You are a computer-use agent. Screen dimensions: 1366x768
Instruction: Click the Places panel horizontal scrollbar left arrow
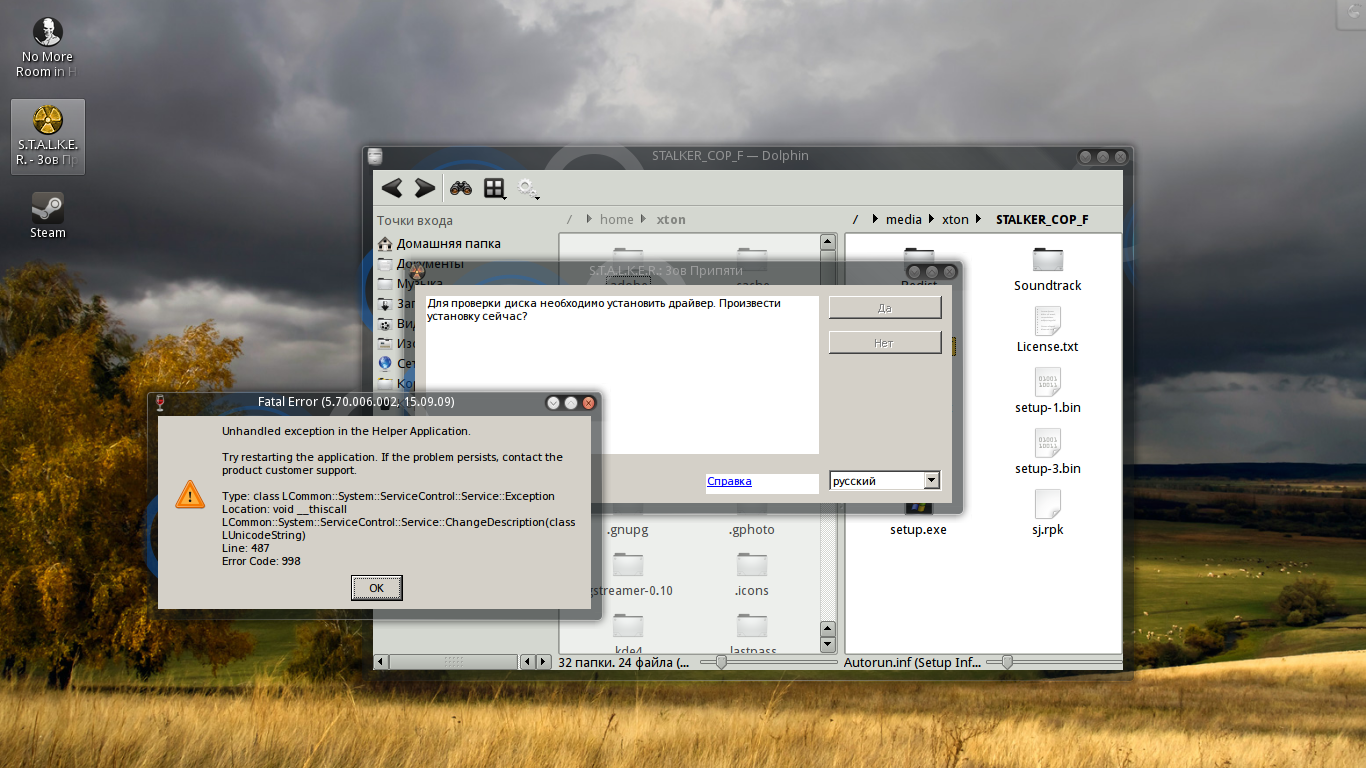click(x=381, y=662)
